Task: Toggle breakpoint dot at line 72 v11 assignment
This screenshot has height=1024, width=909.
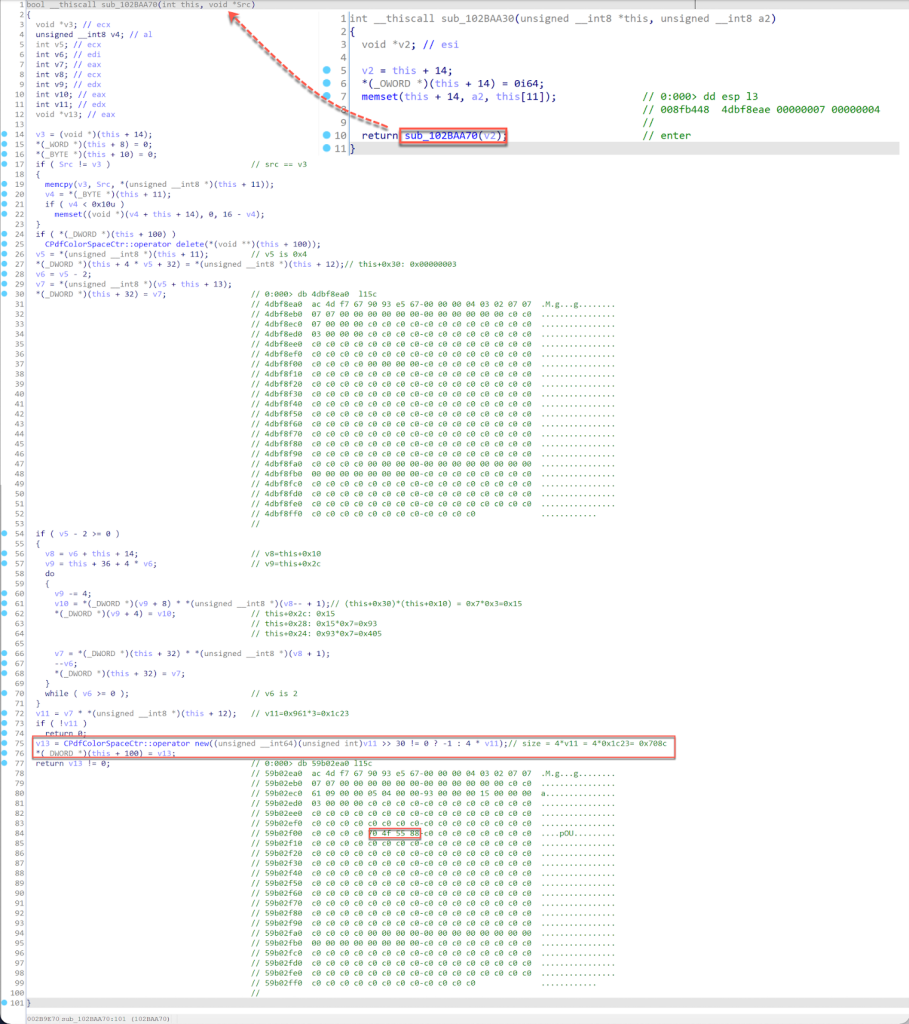Action: pyautogui.click(x=5, y=713)
